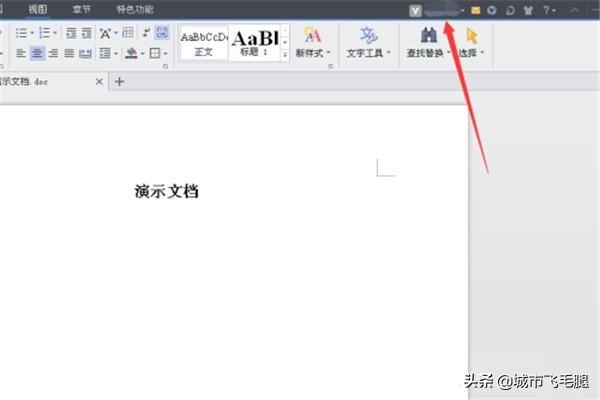
Task: Open Find and Replace (查找替换) binoculars
Action: tap(429, 36)
